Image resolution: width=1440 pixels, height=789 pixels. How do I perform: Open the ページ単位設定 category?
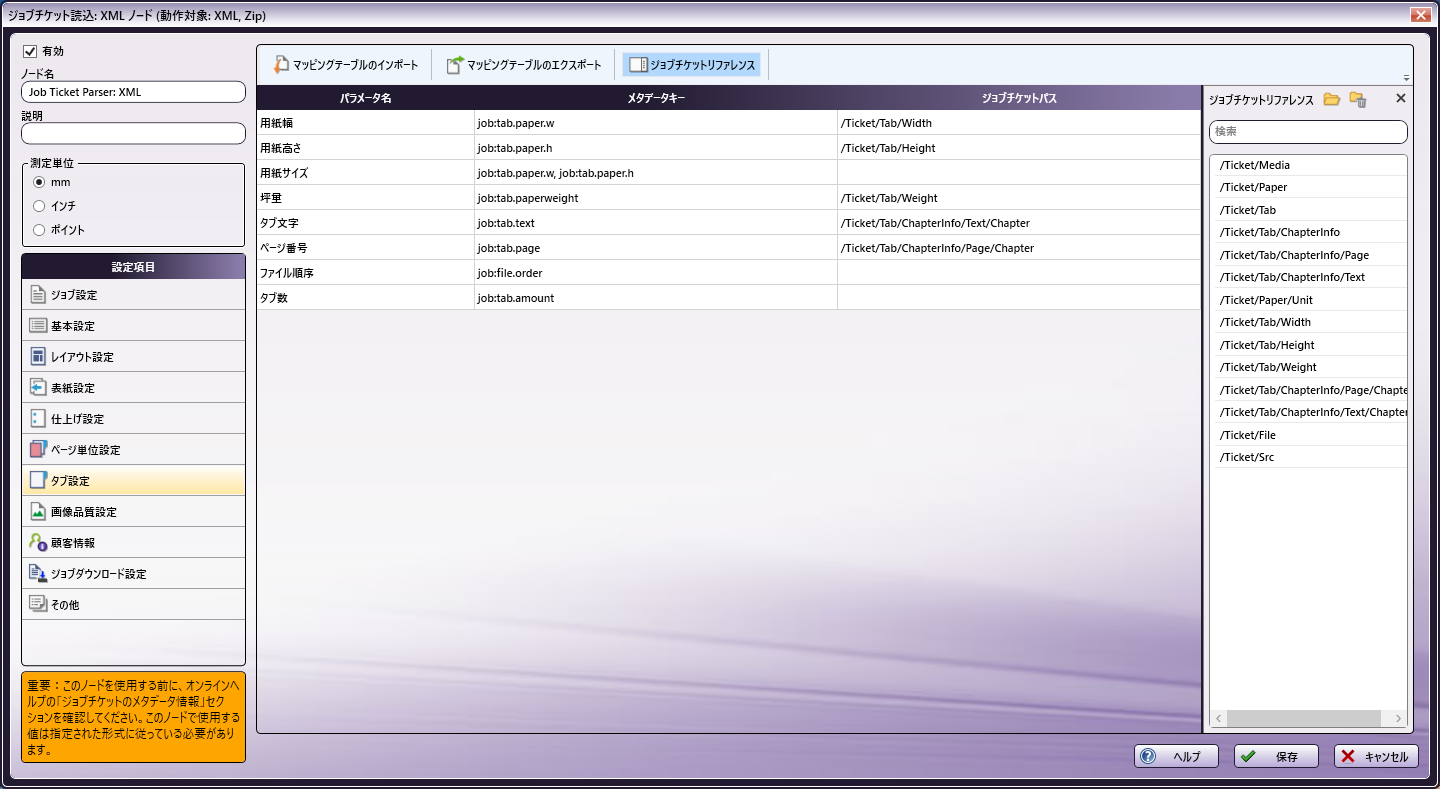[x=133, y=450]
